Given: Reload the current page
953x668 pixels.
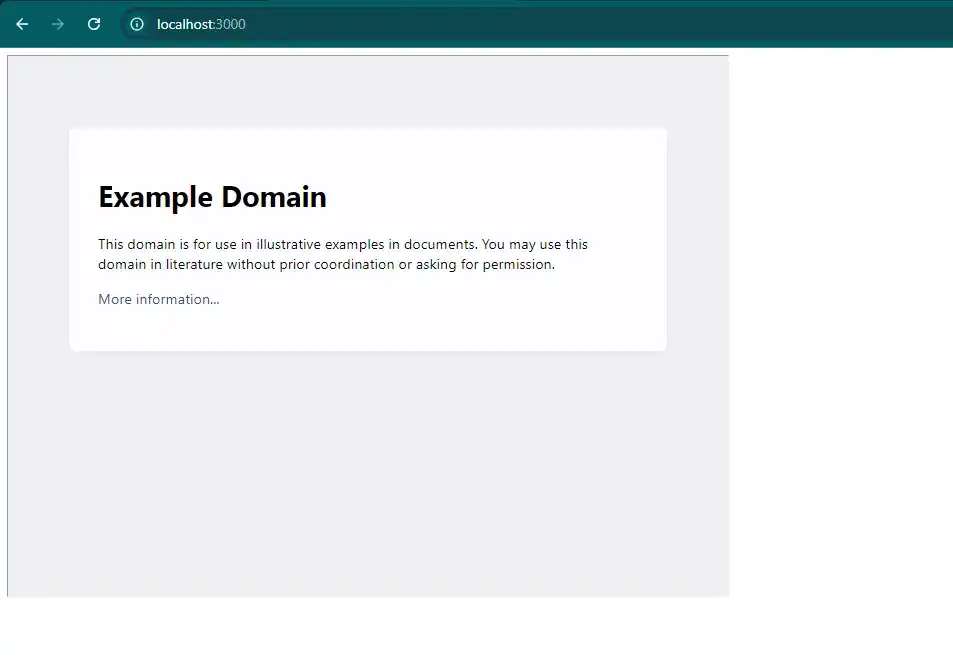Looking at the screenshot, I should click(94, 24).
